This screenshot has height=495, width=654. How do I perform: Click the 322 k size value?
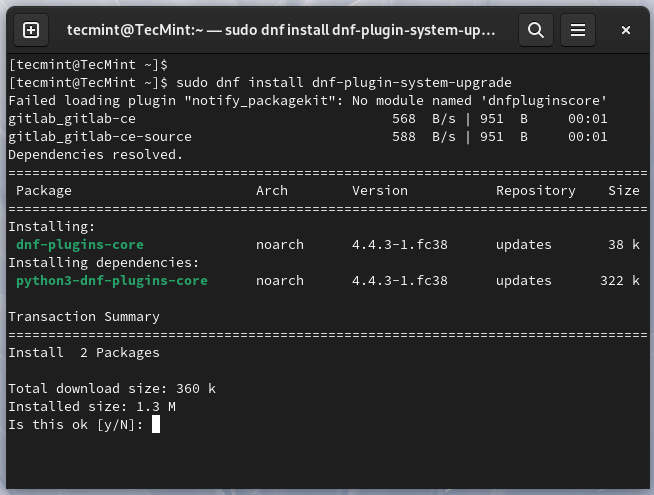pyautogui.click(x=620, y=281)
